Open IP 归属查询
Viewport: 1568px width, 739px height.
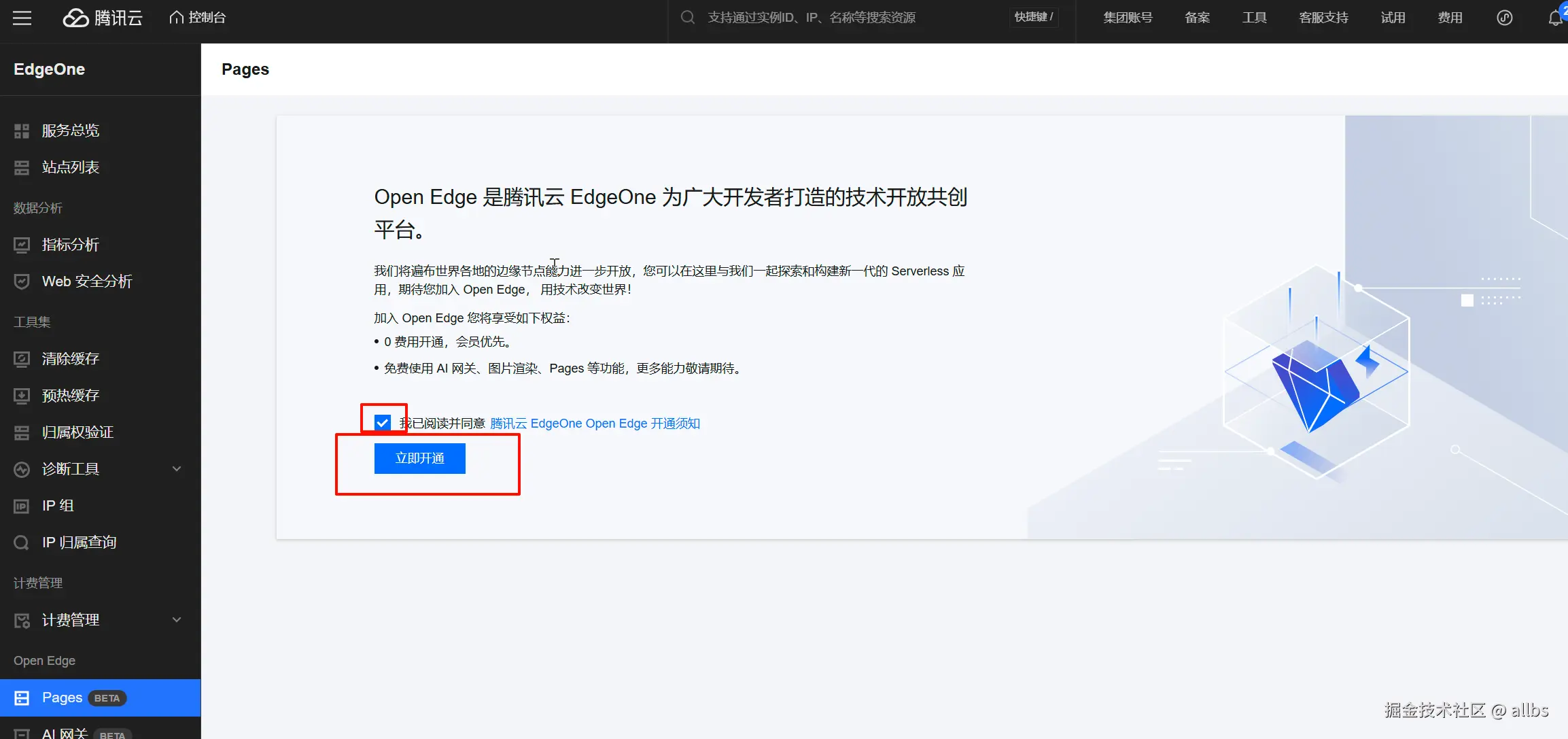coord(77,541)
